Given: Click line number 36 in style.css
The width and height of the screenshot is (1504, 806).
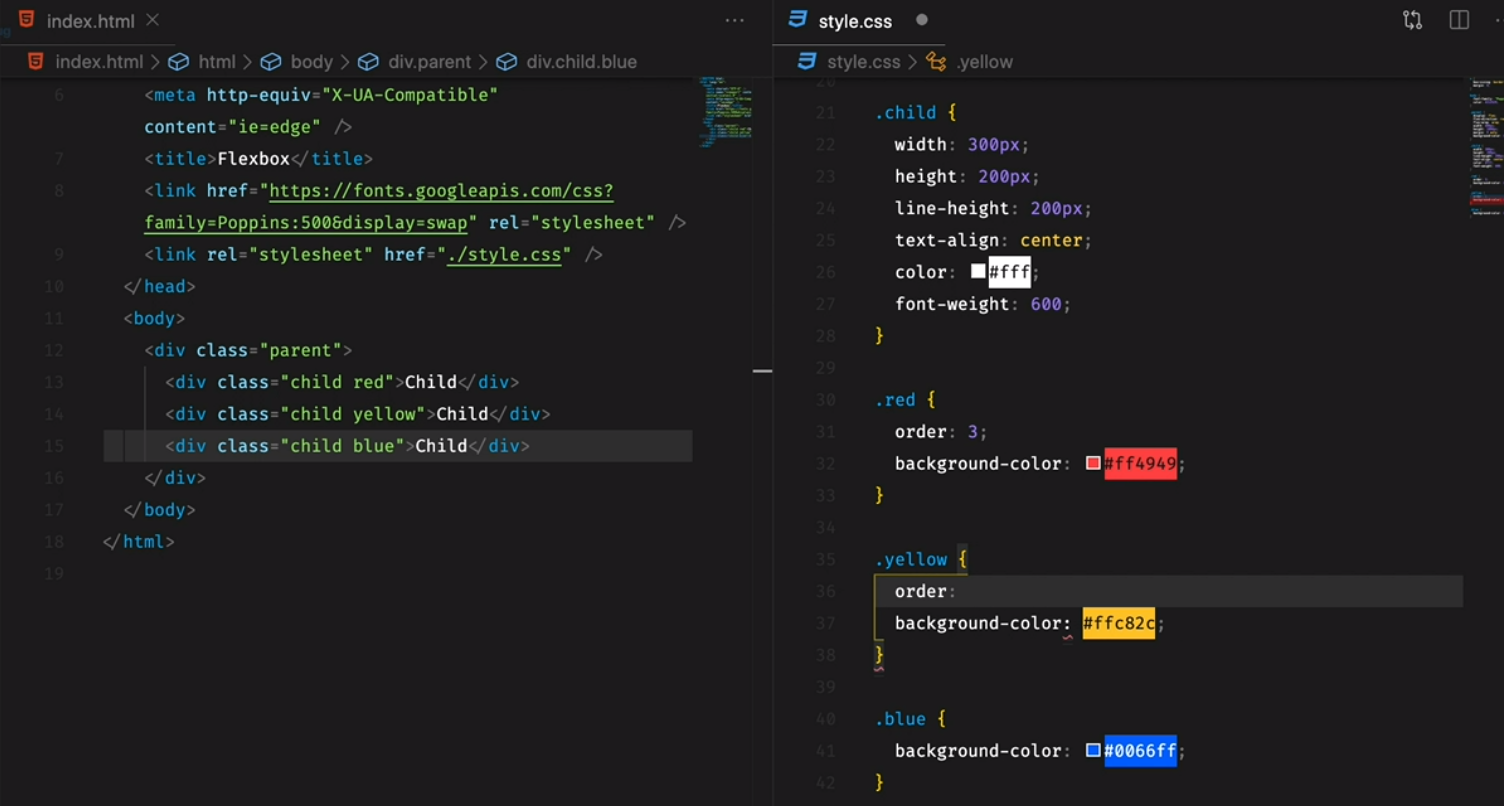Looking at the screenshot, I should click(x=825, y=591).
